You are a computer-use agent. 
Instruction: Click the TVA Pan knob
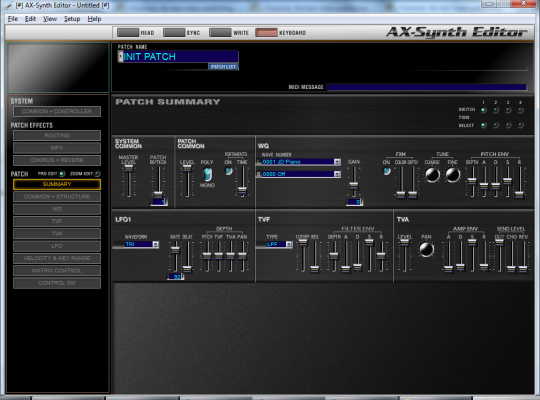426,249
